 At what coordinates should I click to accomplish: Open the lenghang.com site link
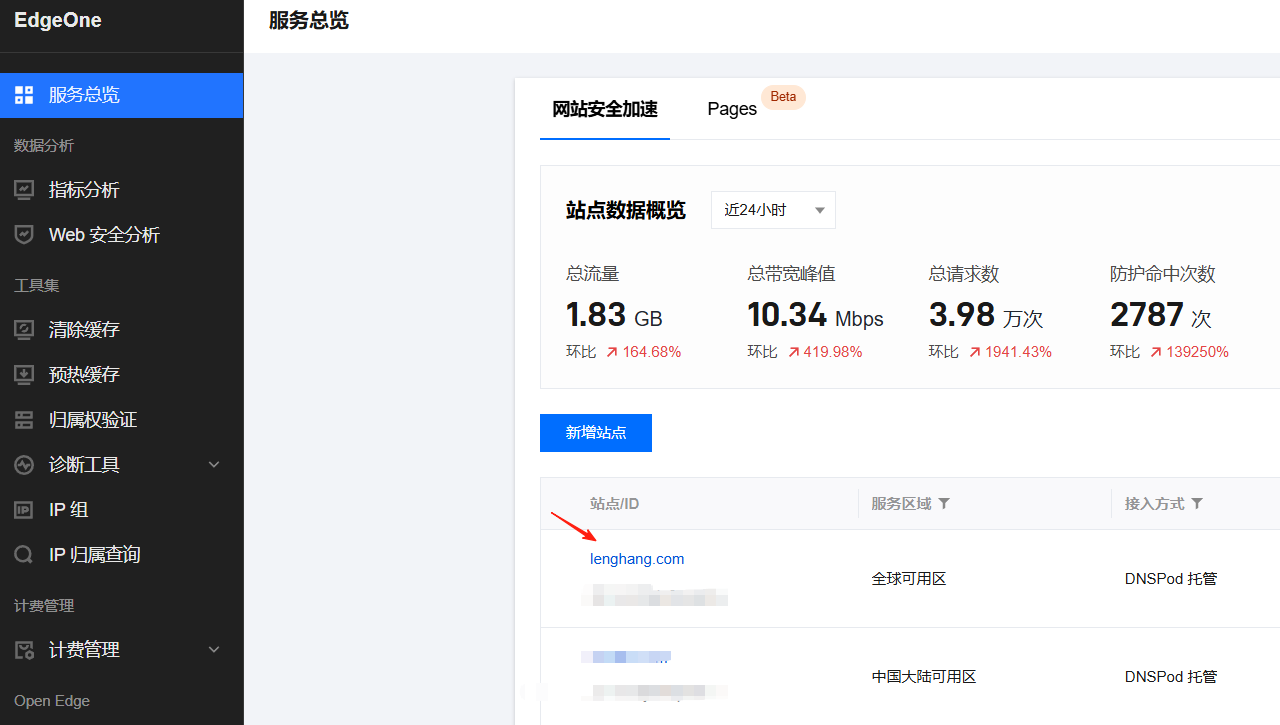click(637, 559)
